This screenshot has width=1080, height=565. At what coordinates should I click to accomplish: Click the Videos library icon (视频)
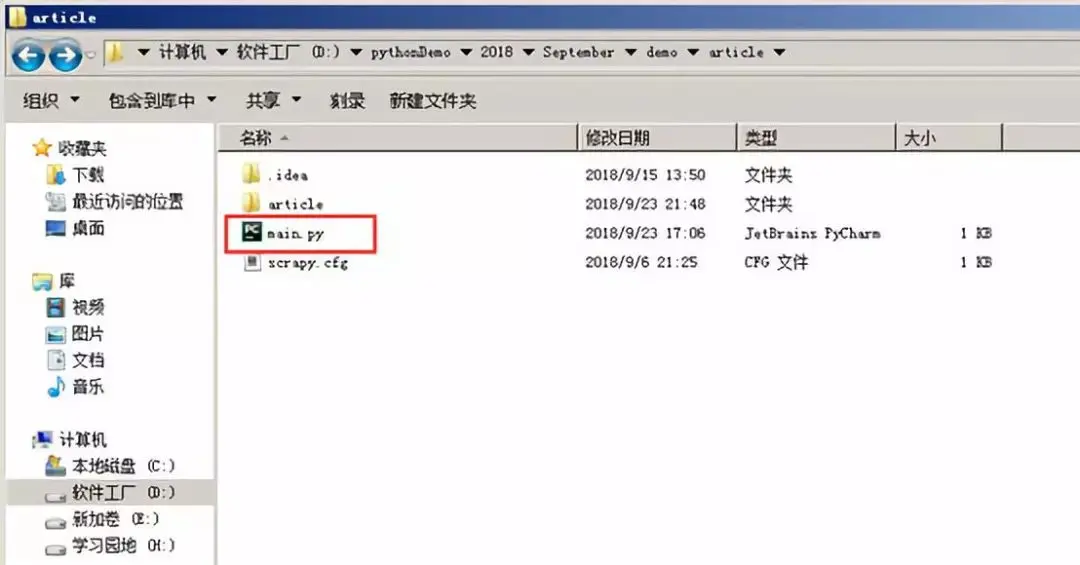point(56,307)
